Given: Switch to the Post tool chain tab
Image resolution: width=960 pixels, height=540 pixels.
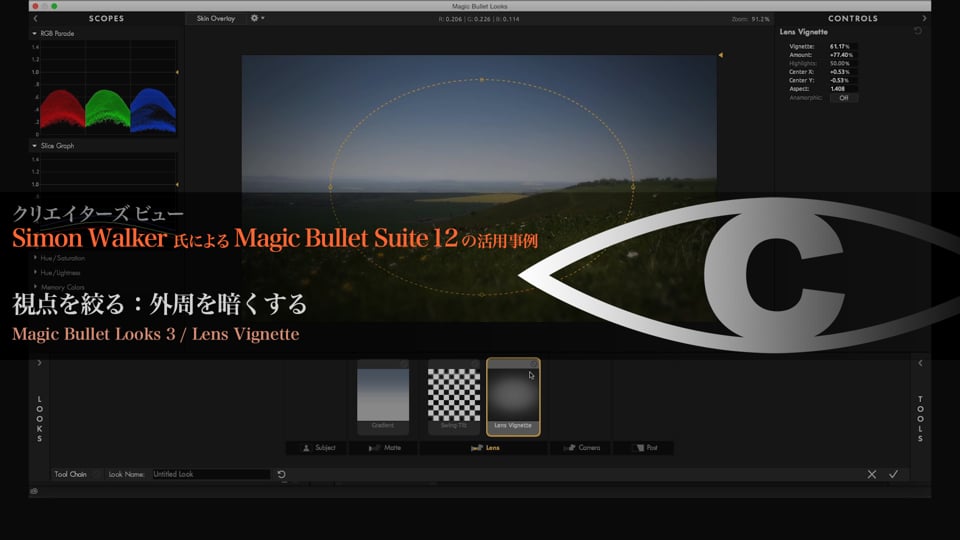Looking at the screenshot, I should 643,448.
